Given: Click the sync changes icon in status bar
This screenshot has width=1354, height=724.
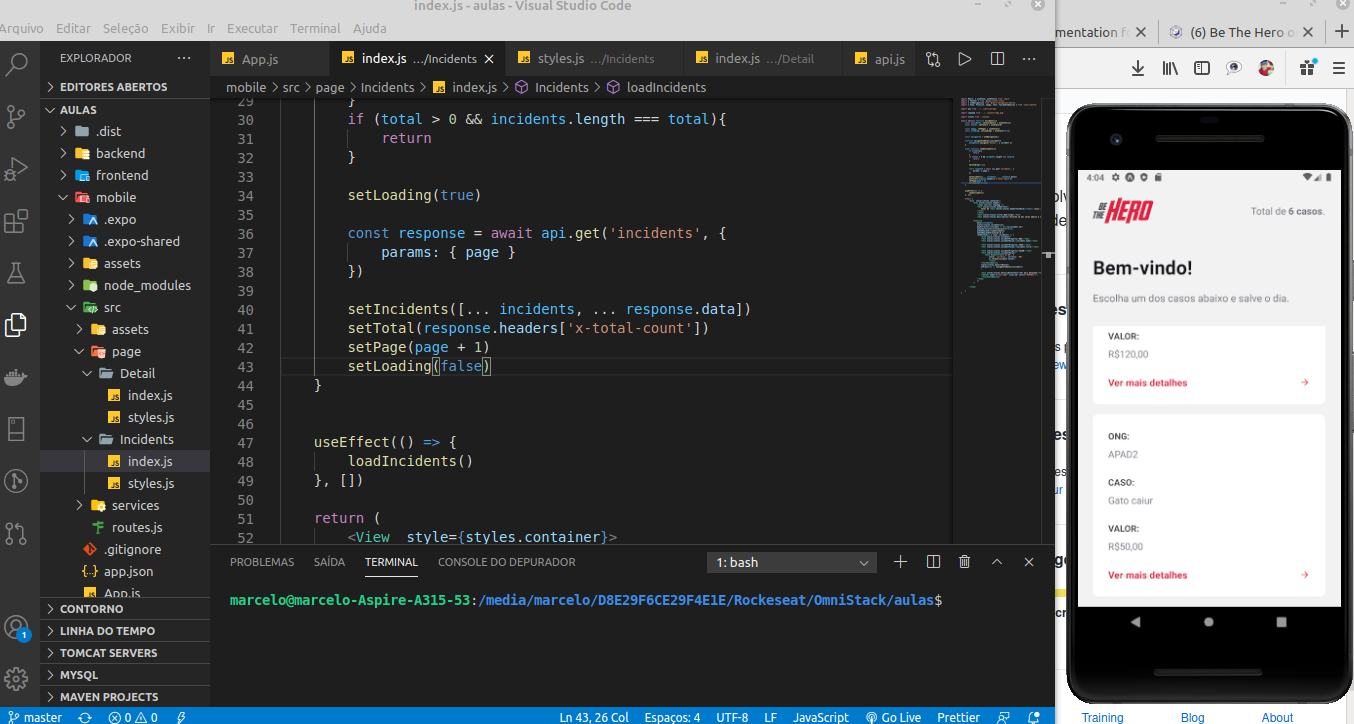Looking at the screenshot, I should pos(85,717).
